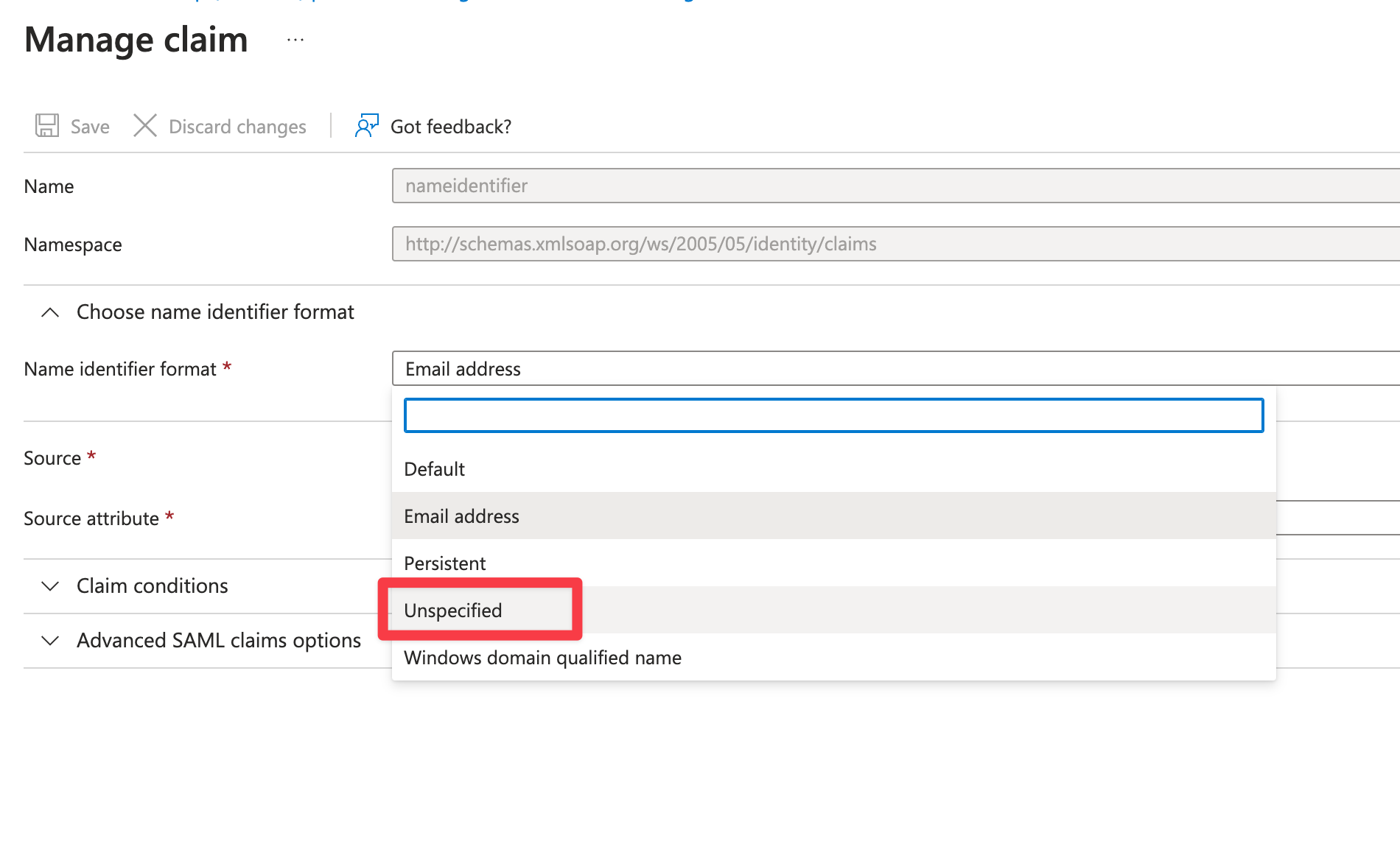Image resolution: width=1400 pixels, height=844 pixels.
Task: Select the Persistent format option
Action: tap(445, 563)
